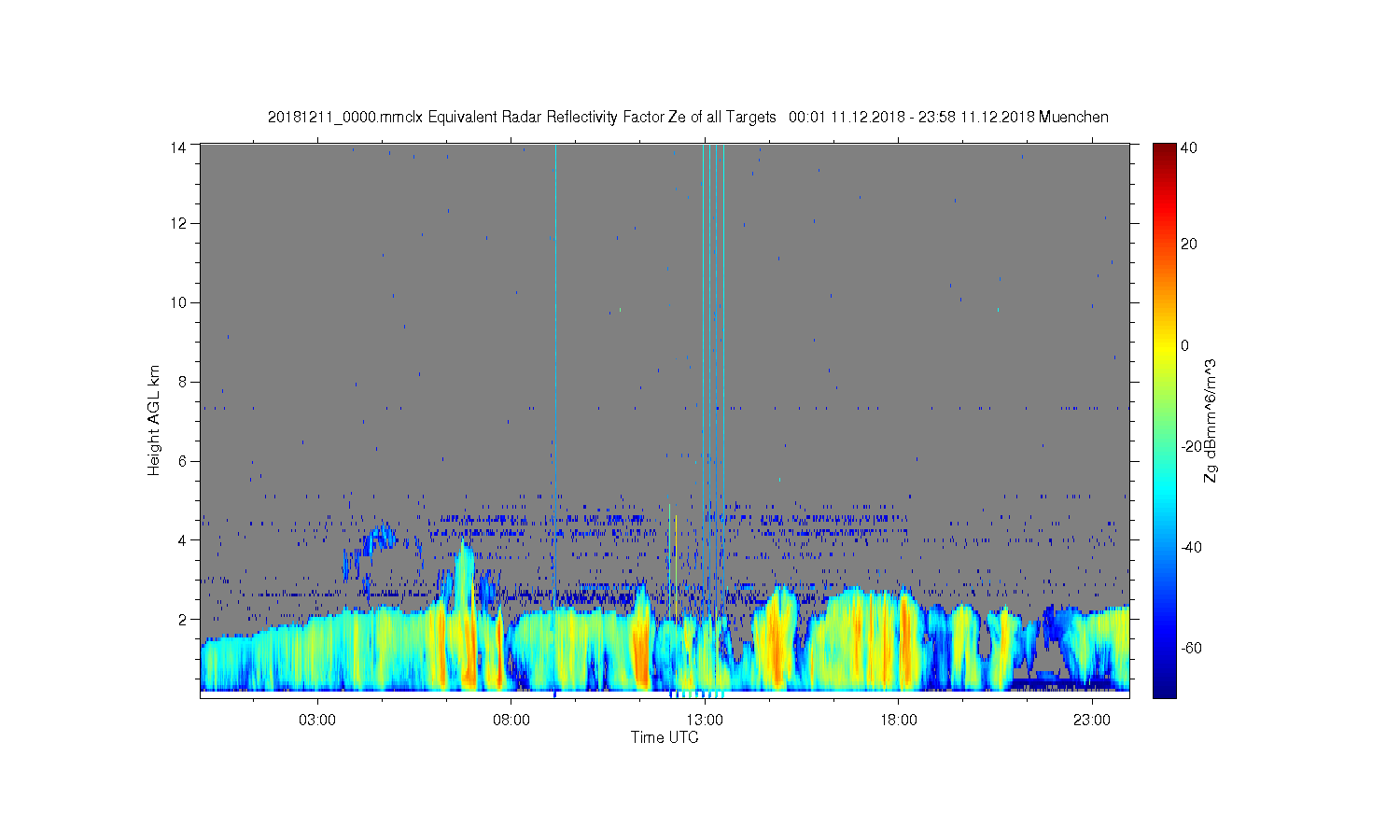
Task: Click the '23:00' time tick label
Action: [x=1092, y=720]
